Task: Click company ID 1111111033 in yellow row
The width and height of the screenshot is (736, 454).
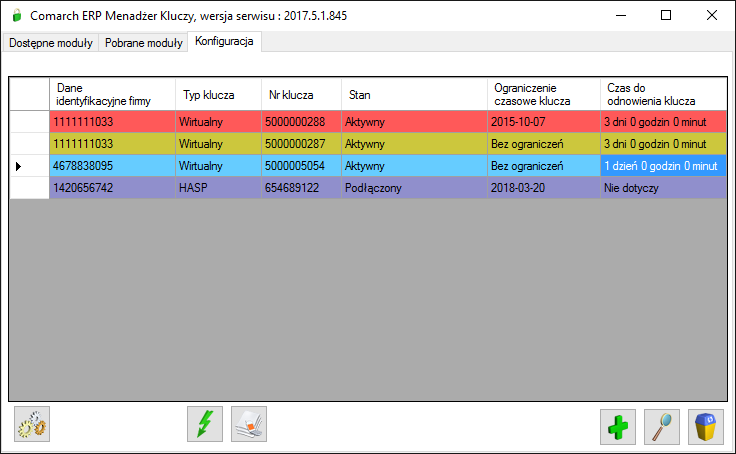Action: click(x=112, y=144)
